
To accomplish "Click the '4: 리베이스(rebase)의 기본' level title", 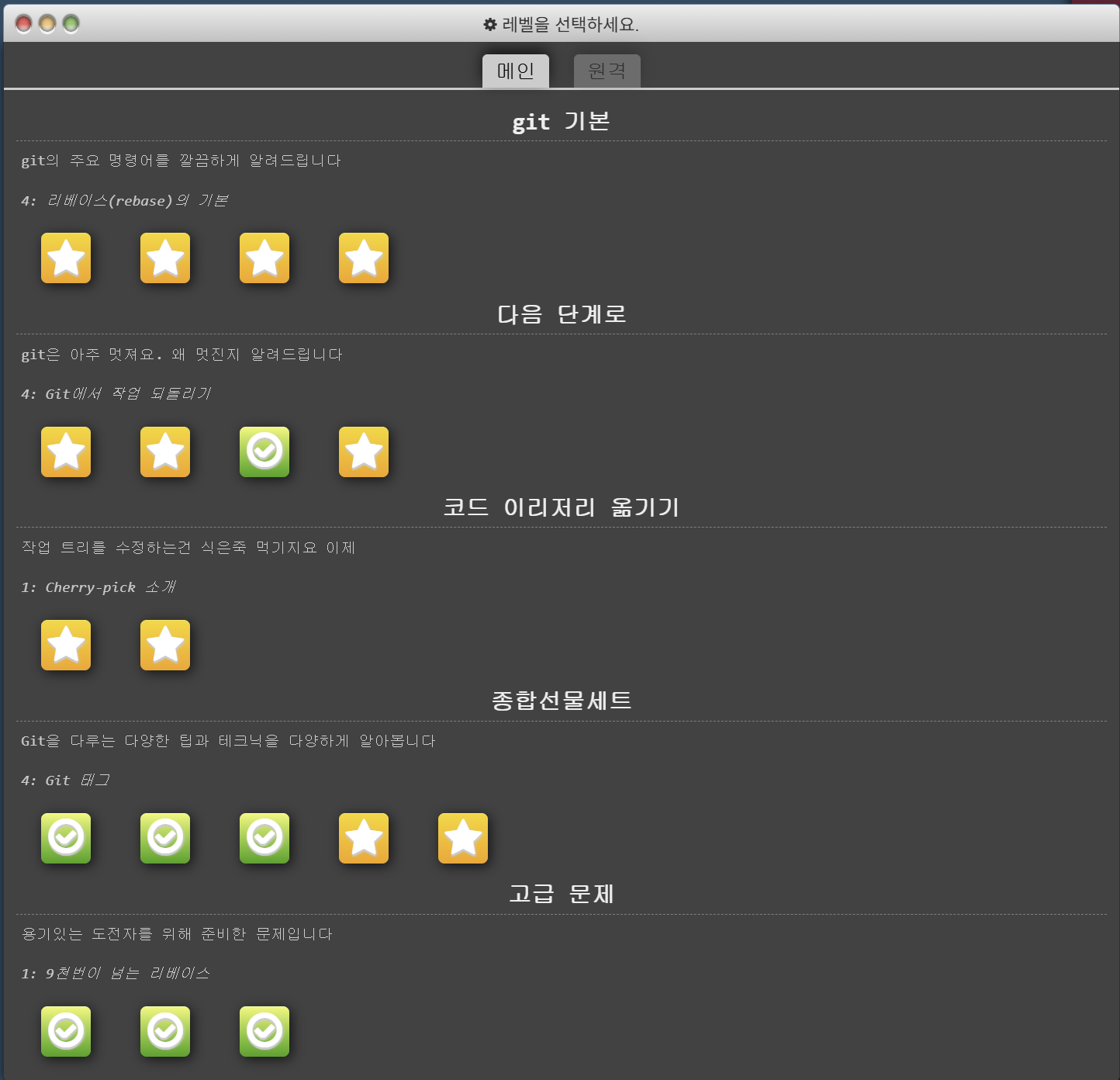I will coord(125,201).
